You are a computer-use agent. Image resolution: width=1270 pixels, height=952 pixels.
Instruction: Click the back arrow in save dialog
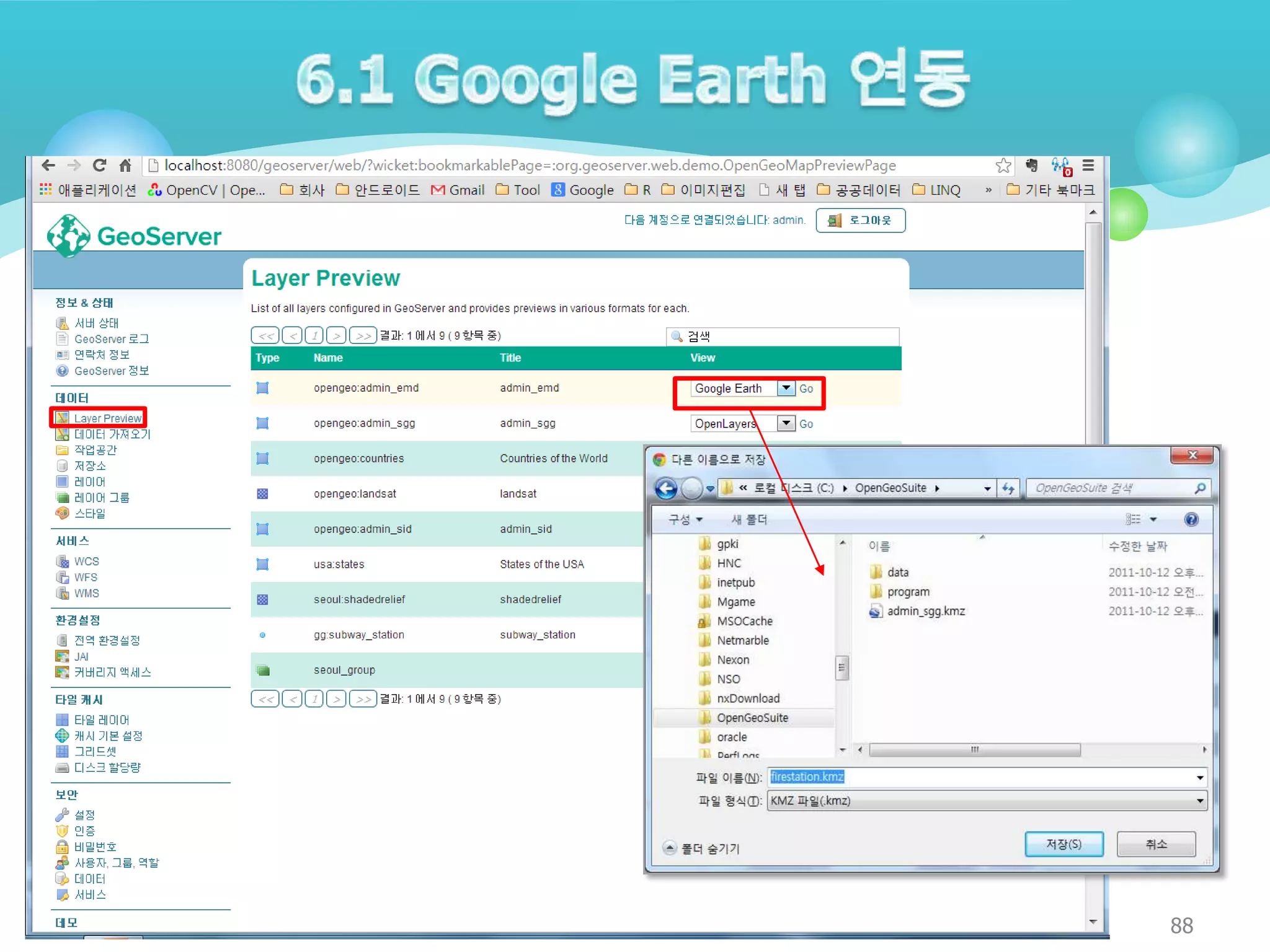(x=667, y=488)
